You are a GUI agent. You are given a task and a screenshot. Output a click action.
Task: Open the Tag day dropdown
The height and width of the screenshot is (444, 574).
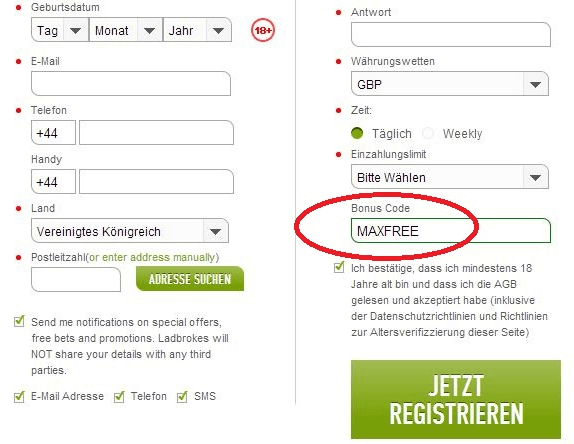60,30
